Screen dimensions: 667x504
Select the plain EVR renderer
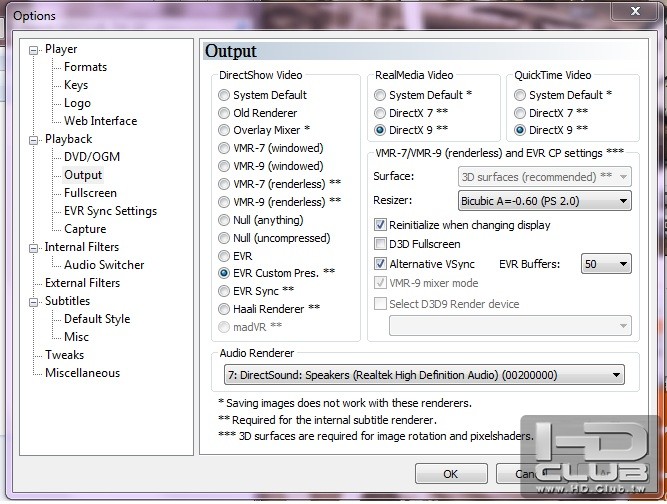(x=224, y=256)
